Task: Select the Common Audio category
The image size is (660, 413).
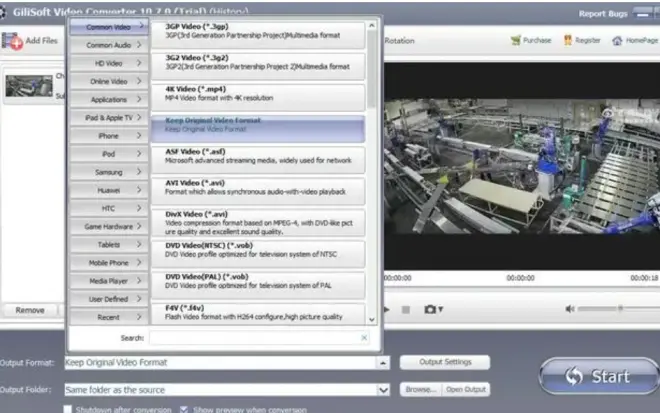Action: click(x=108, y=45)
